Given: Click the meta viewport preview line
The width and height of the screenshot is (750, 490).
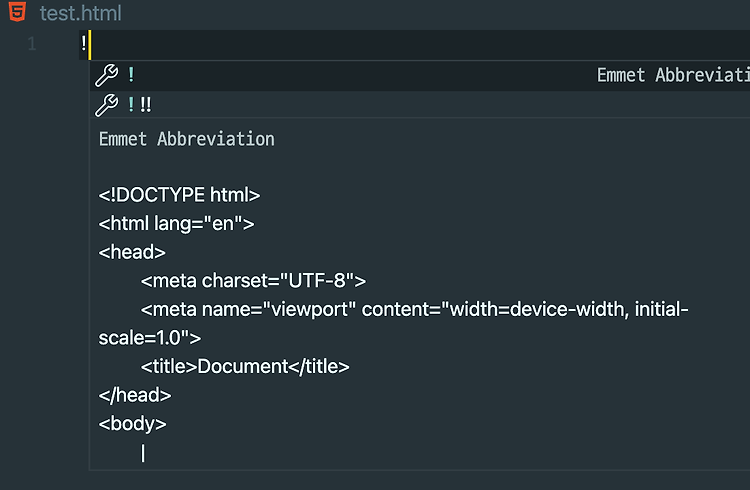Looking at the screenshot, I should (x=414, y=310).
